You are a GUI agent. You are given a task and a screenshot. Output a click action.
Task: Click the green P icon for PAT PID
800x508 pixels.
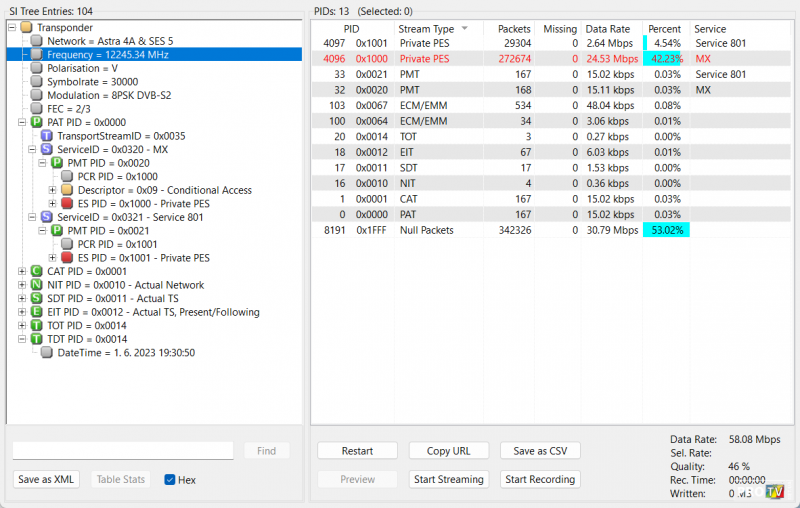(x=36, y=122)
